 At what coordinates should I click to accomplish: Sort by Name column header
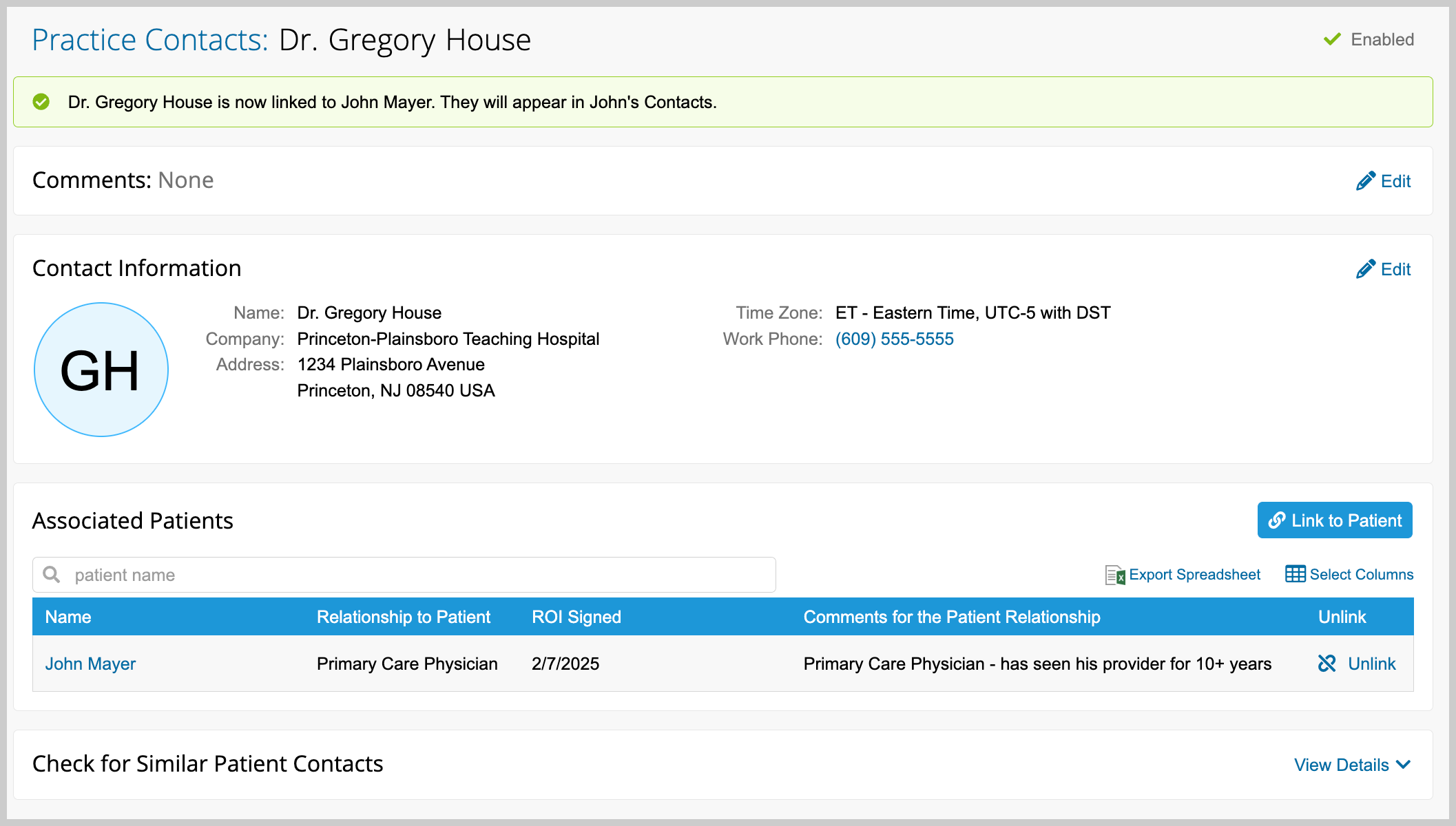(68, 617)
